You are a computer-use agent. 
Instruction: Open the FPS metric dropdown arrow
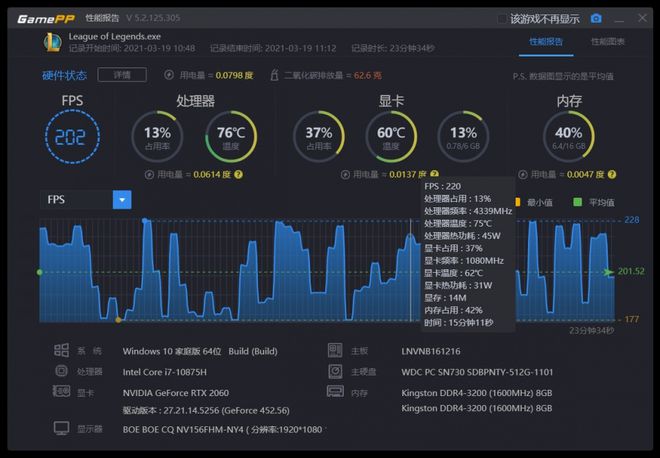[x=122, y=200]
